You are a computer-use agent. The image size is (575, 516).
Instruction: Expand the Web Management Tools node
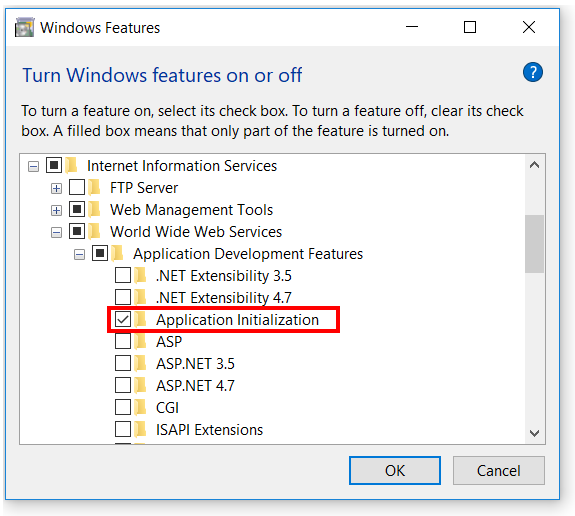coord(56,211)
